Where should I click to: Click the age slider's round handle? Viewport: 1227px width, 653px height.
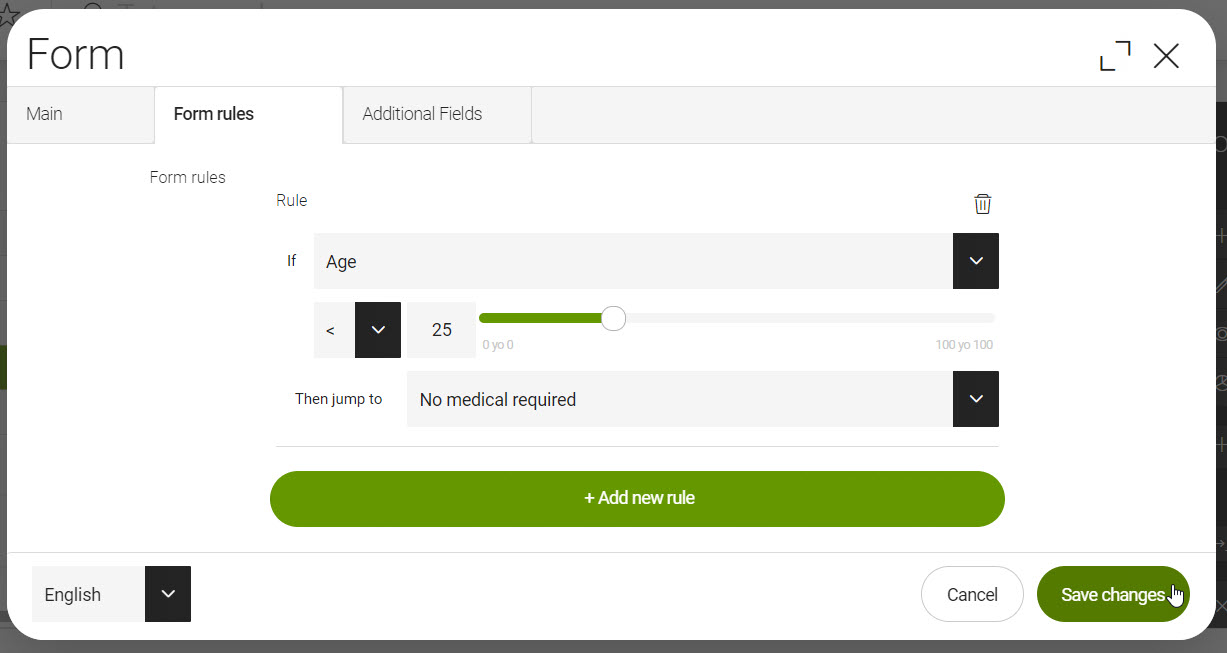[x=614, y=319]
